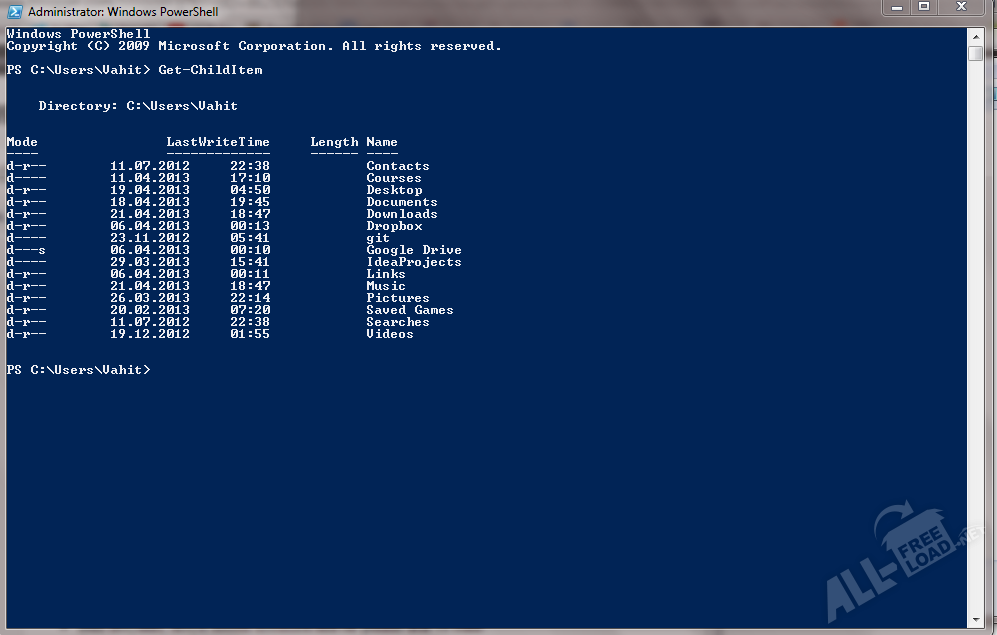Viewport: 997px width, 635px height.
Task: Click the 'LastWriteTime' column header
Action: (x=217, y=142)
